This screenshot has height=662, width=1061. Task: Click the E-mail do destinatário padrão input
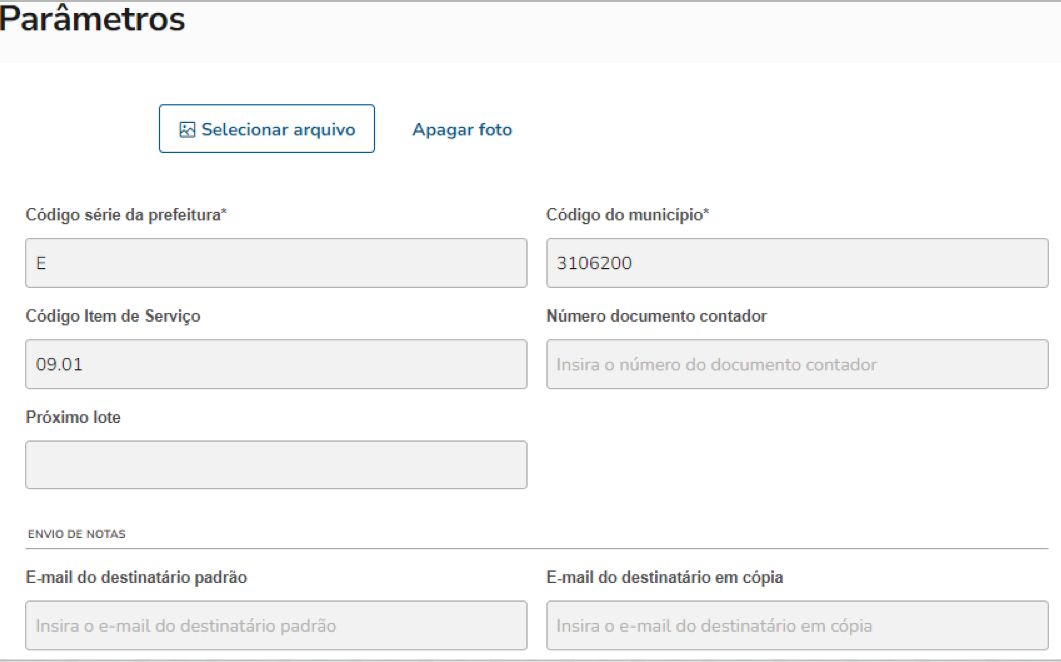276,626
